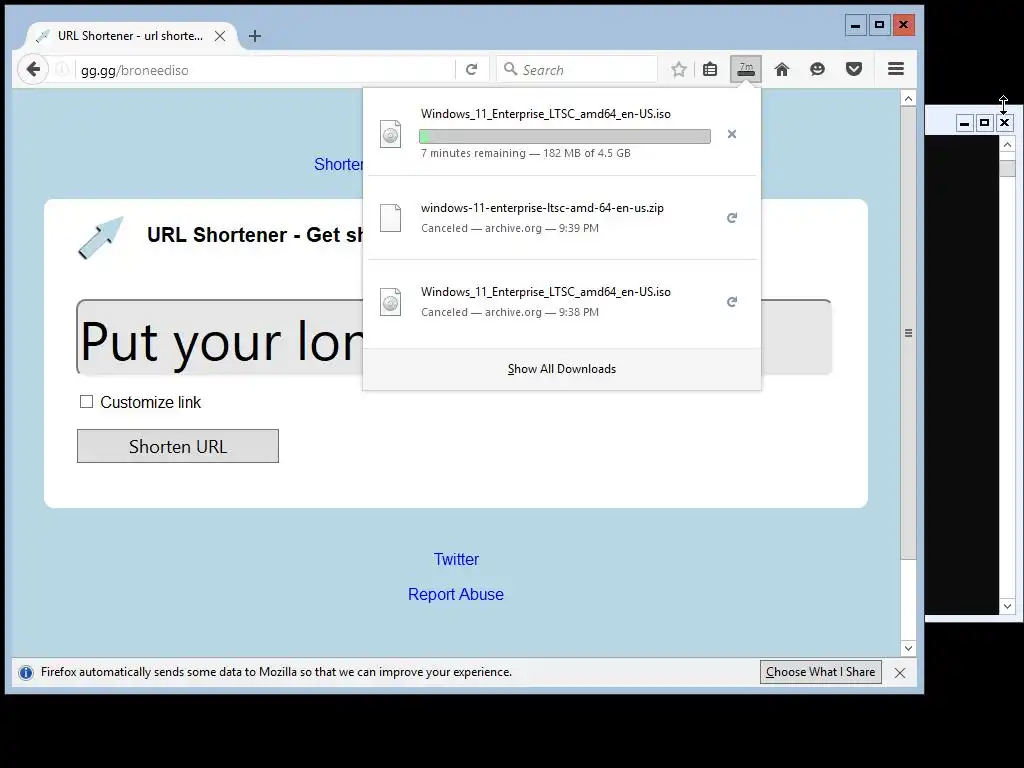Bookmark this page with the star icon

(679, 69)
